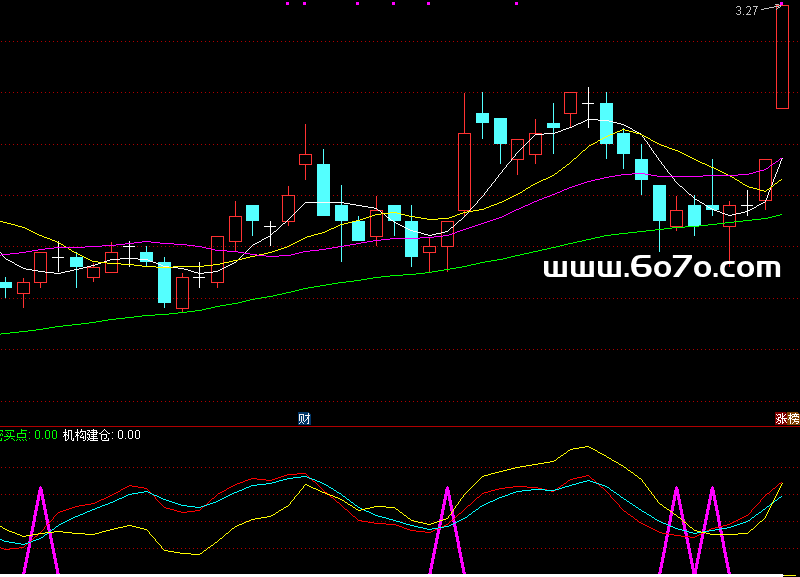The height and width of the screenshot is (577, 800).
Task: Click the magenta dot atop the 3.27 candle
Action: coord(779,4)
